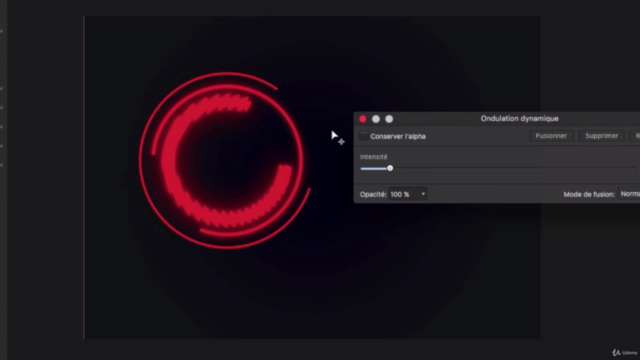Zoom the Ondulation dynamique dialog window

pos(389,119)
